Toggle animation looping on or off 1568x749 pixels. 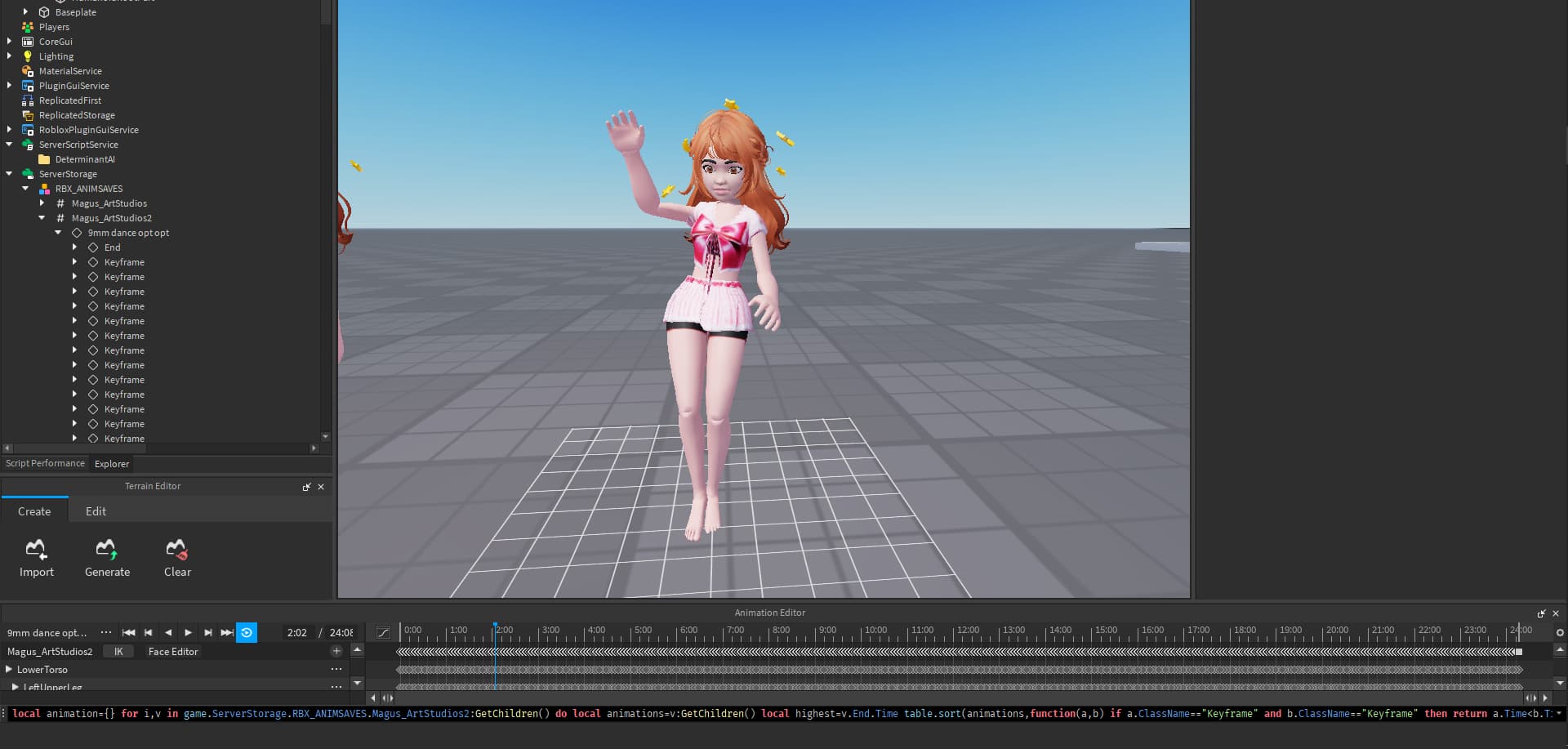(x=247, y=632)
